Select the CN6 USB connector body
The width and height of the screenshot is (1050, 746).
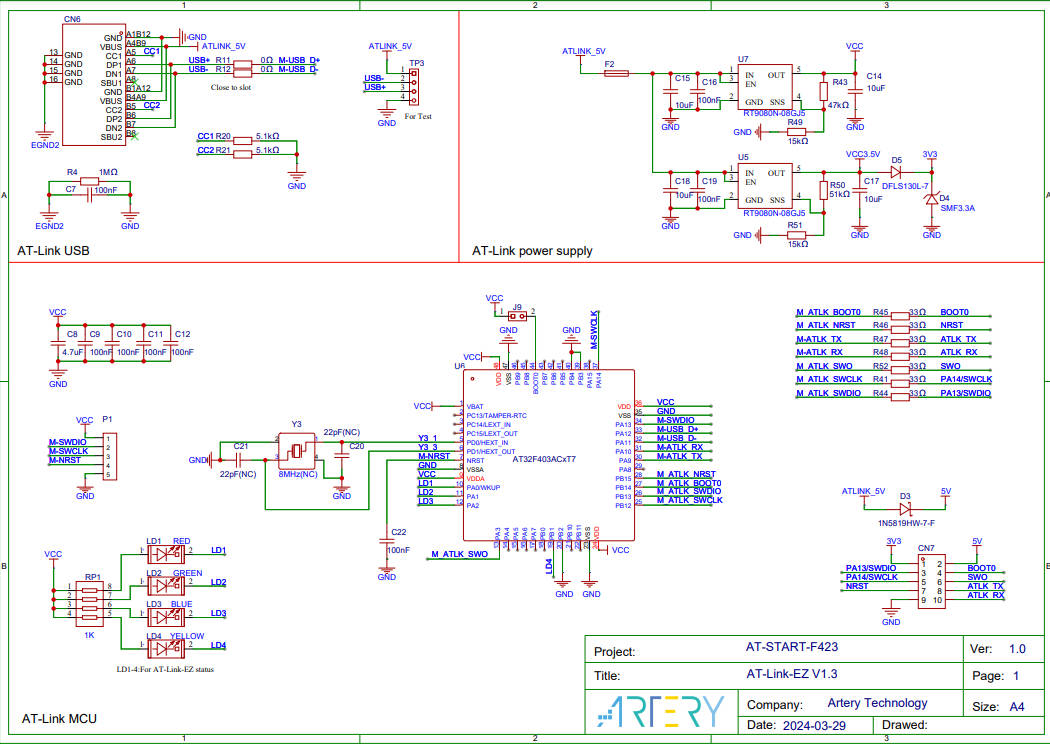tap(94, 84)
